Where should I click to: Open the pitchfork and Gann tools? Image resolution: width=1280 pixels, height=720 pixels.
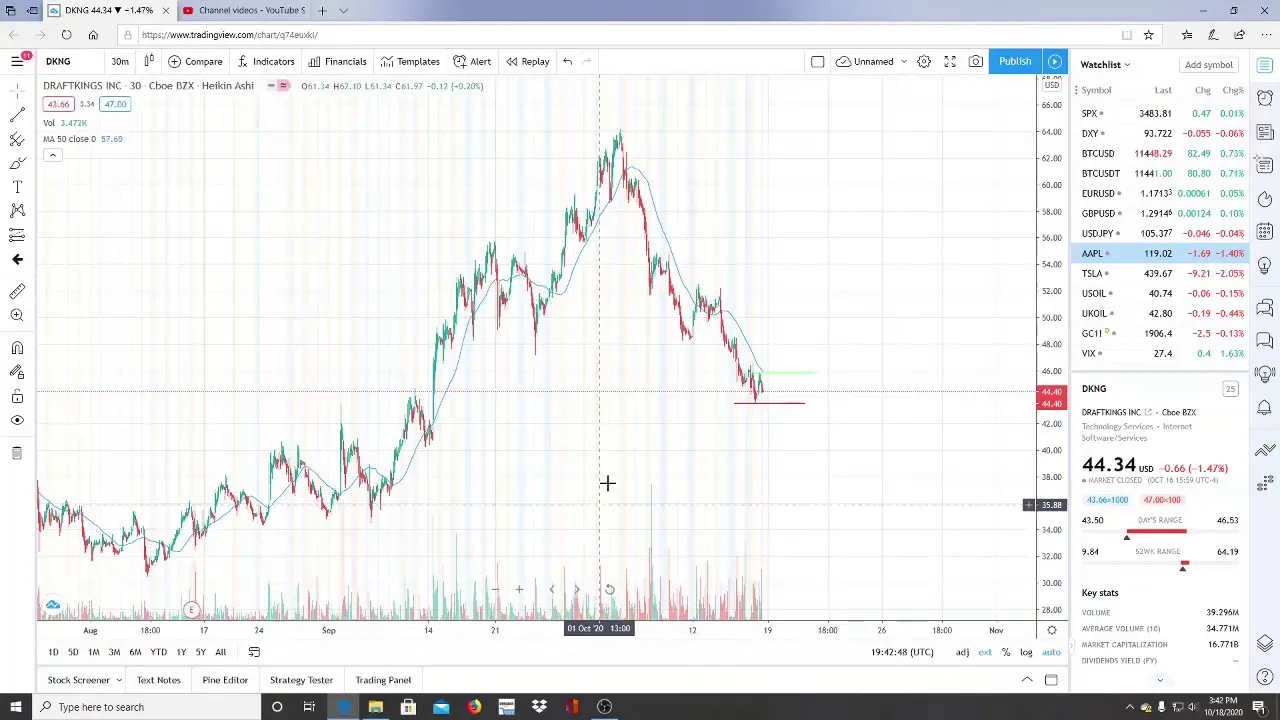coord(17,139)
